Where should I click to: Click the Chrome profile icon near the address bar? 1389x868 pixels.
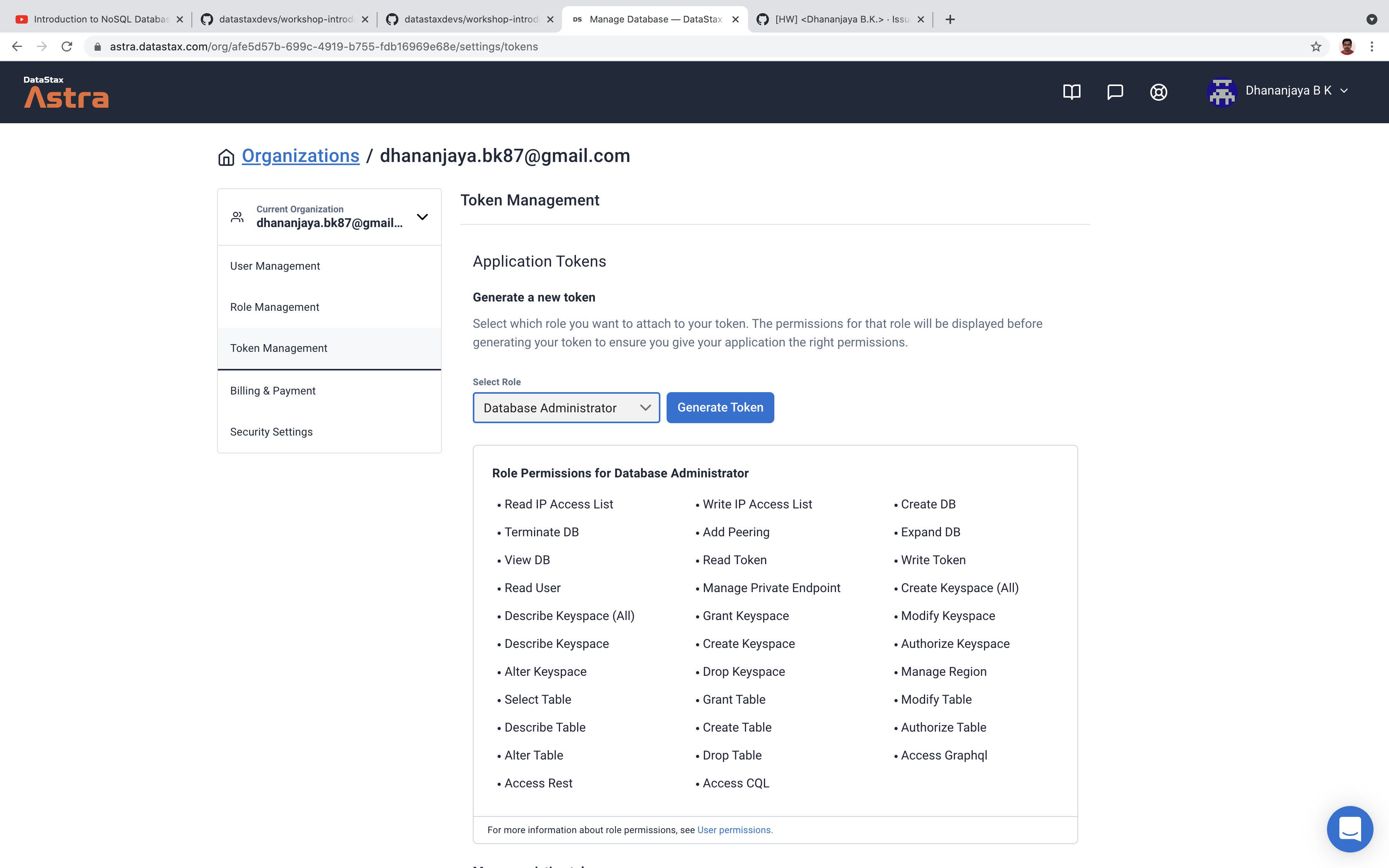[1347, 46]
